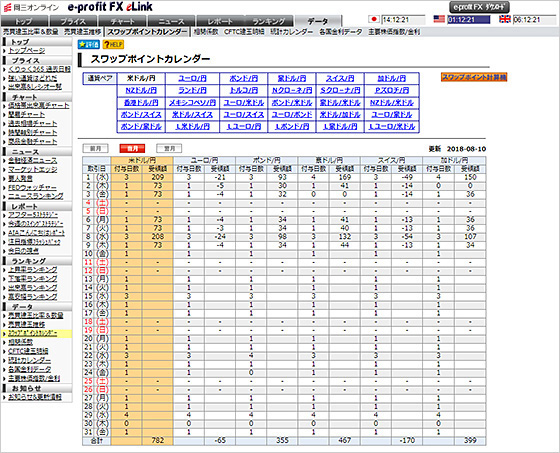Open ニュースランキング sidebar link

coord(36,196)
